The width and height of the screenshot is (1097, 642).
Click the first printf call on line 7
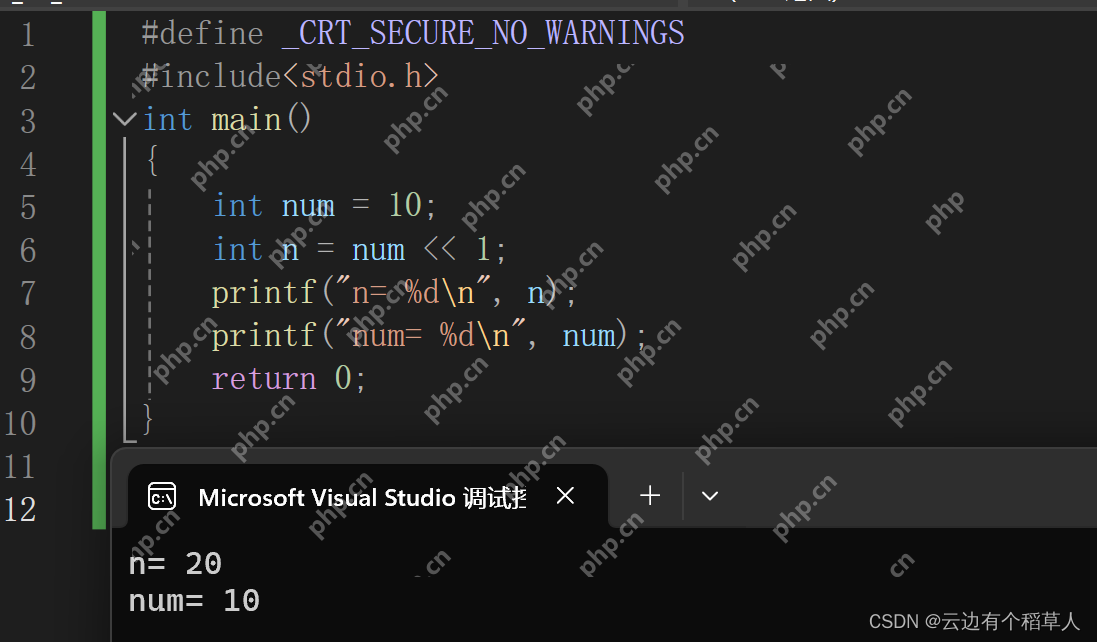[x=264, y=293]
